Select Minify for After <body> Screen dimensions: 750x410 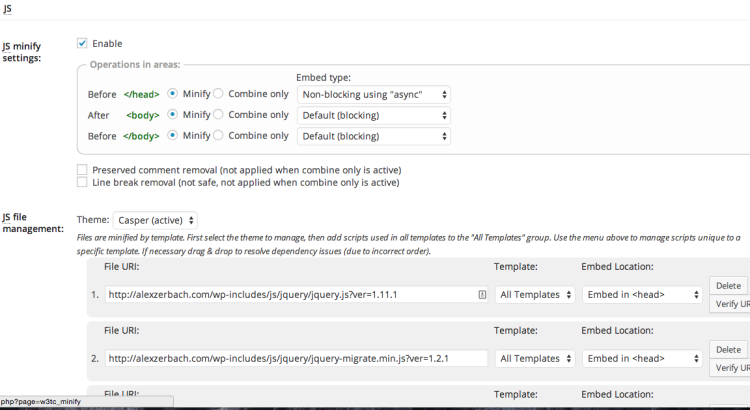pyautogui.click(x=172, y=114)
